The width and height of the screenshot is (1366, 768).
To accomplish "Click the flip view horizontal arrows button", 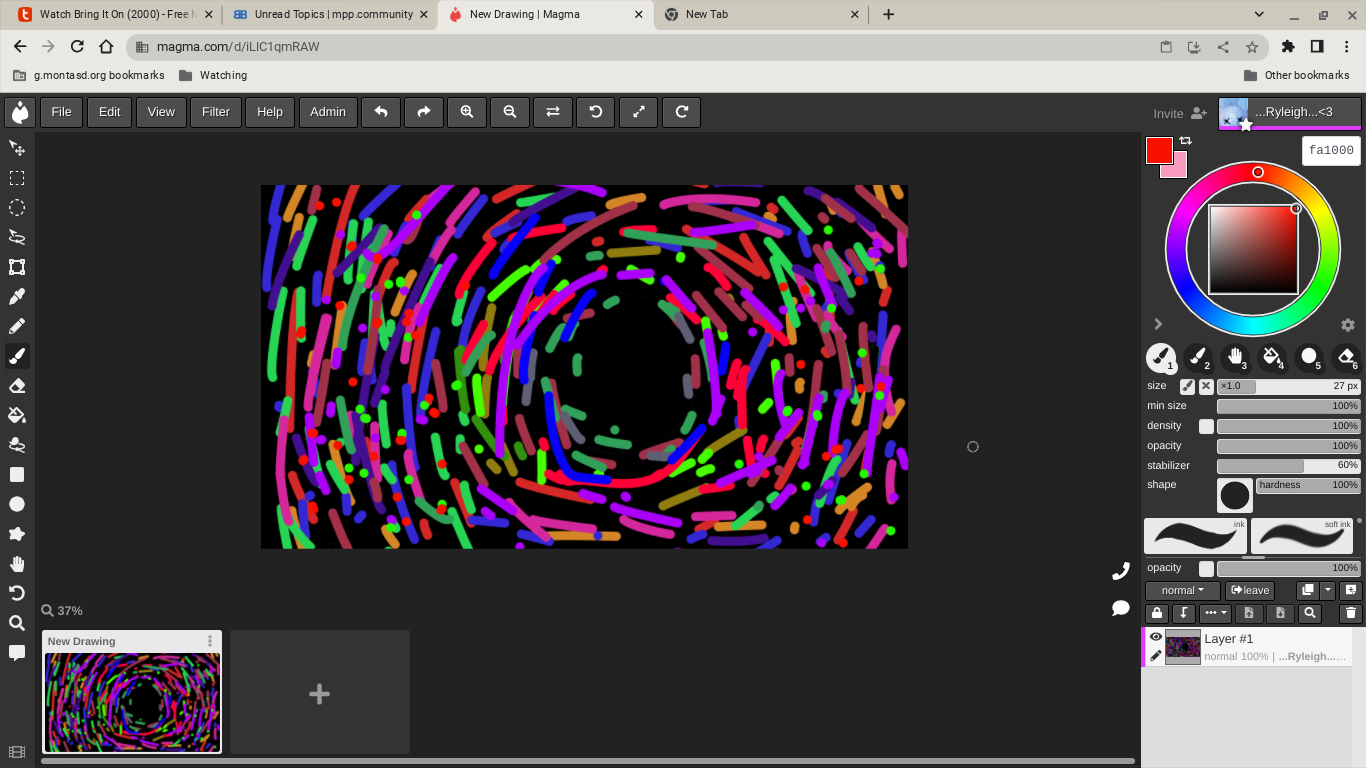I will click(553, 112).
